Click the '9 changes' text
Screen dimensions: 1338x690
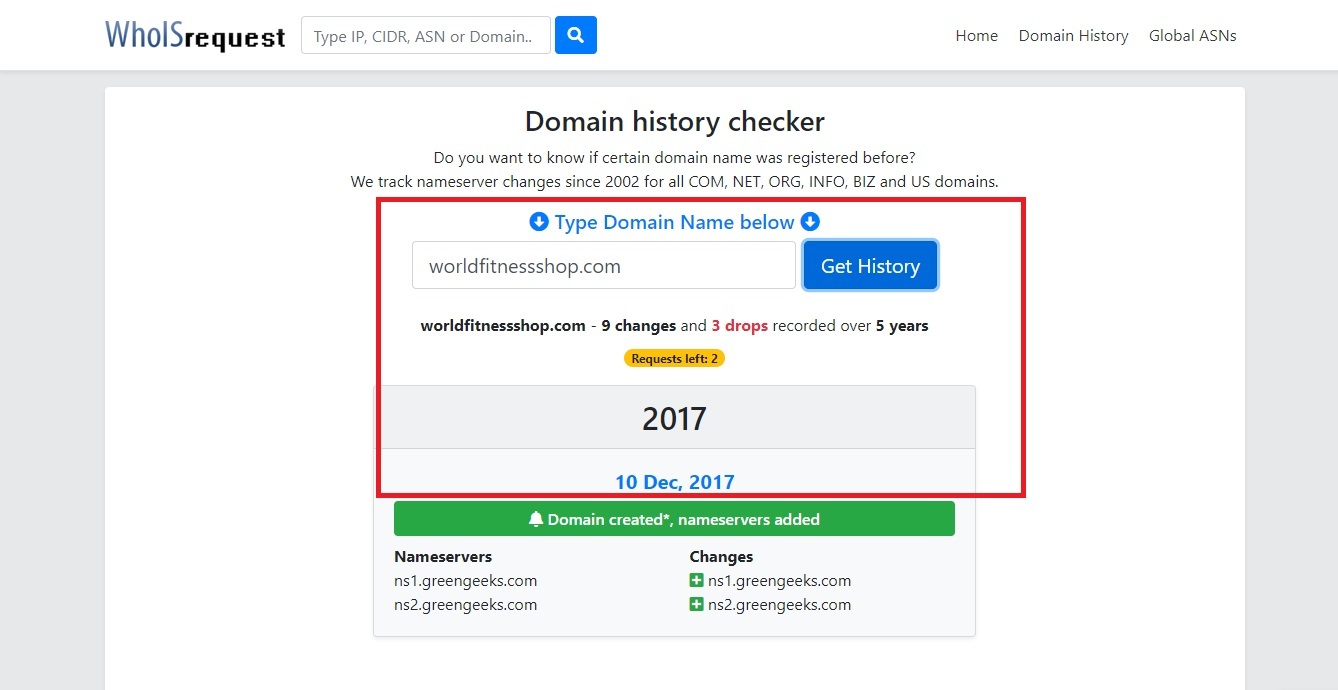[x=638, y=325]
